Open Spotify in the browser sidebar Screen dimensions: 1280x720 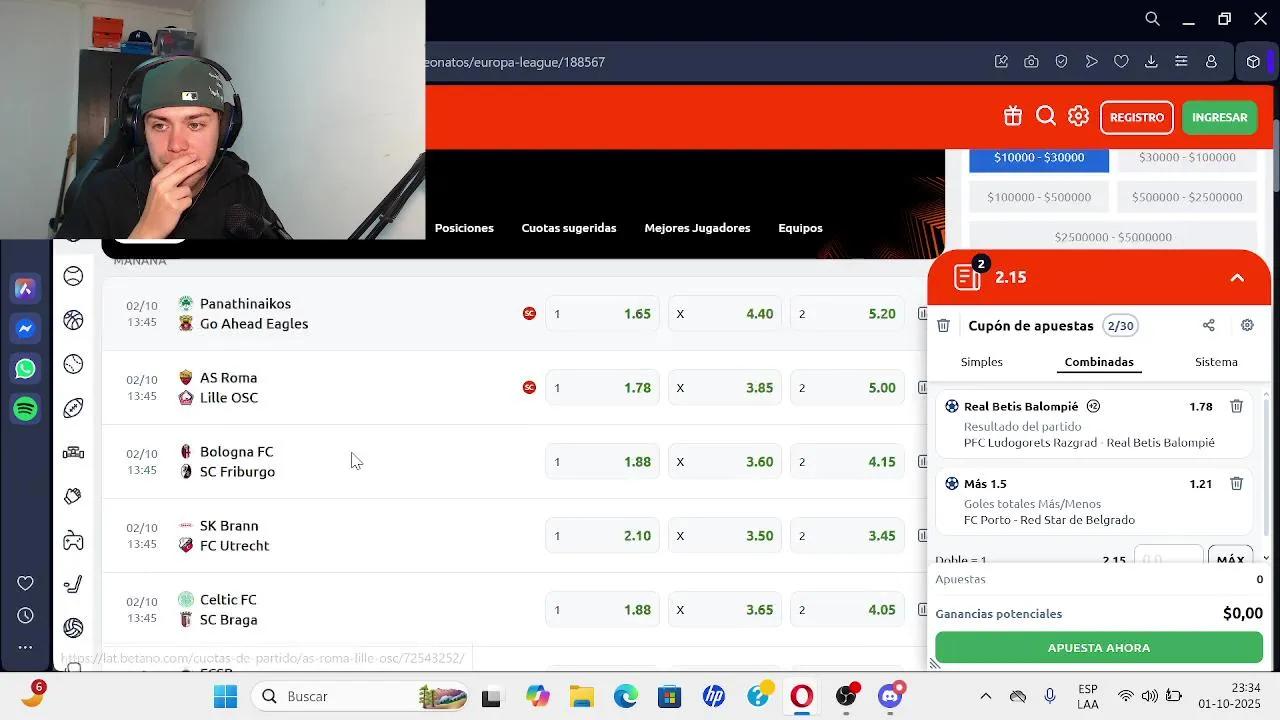[x=26, y=409]
